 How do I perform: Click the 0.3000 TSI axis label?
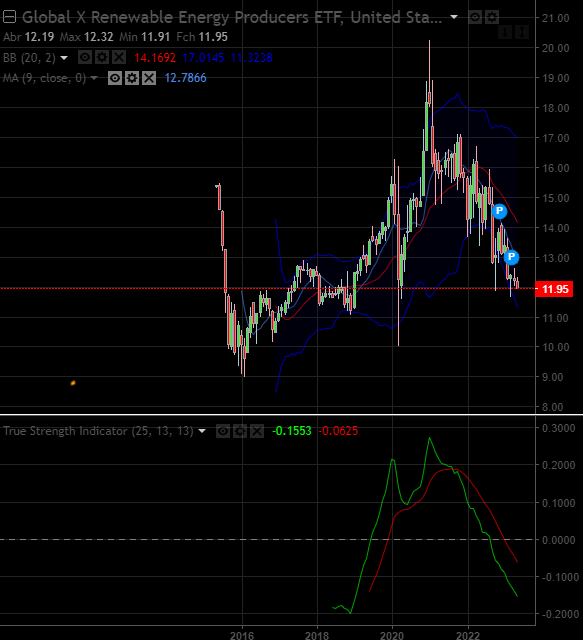(559, 428)
